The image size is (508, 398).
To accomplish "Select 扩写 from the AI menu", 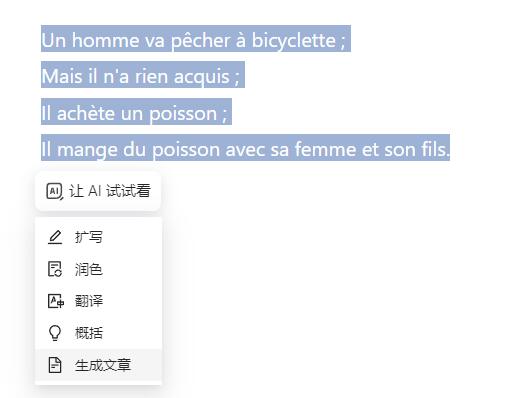I will (x=98, y=237).
